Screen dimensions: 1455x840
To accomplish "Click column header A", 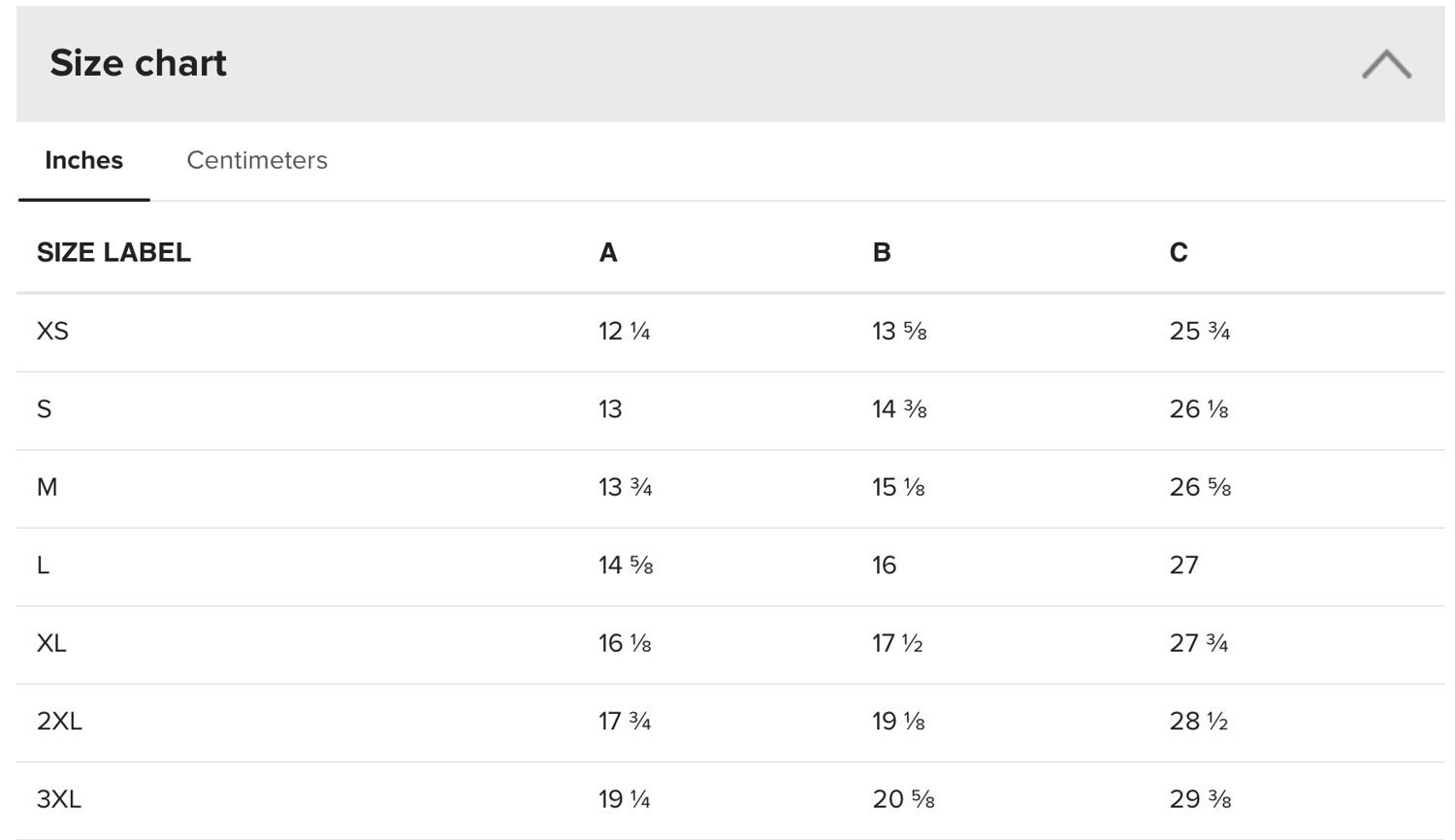I will click(x=608, y=252).
